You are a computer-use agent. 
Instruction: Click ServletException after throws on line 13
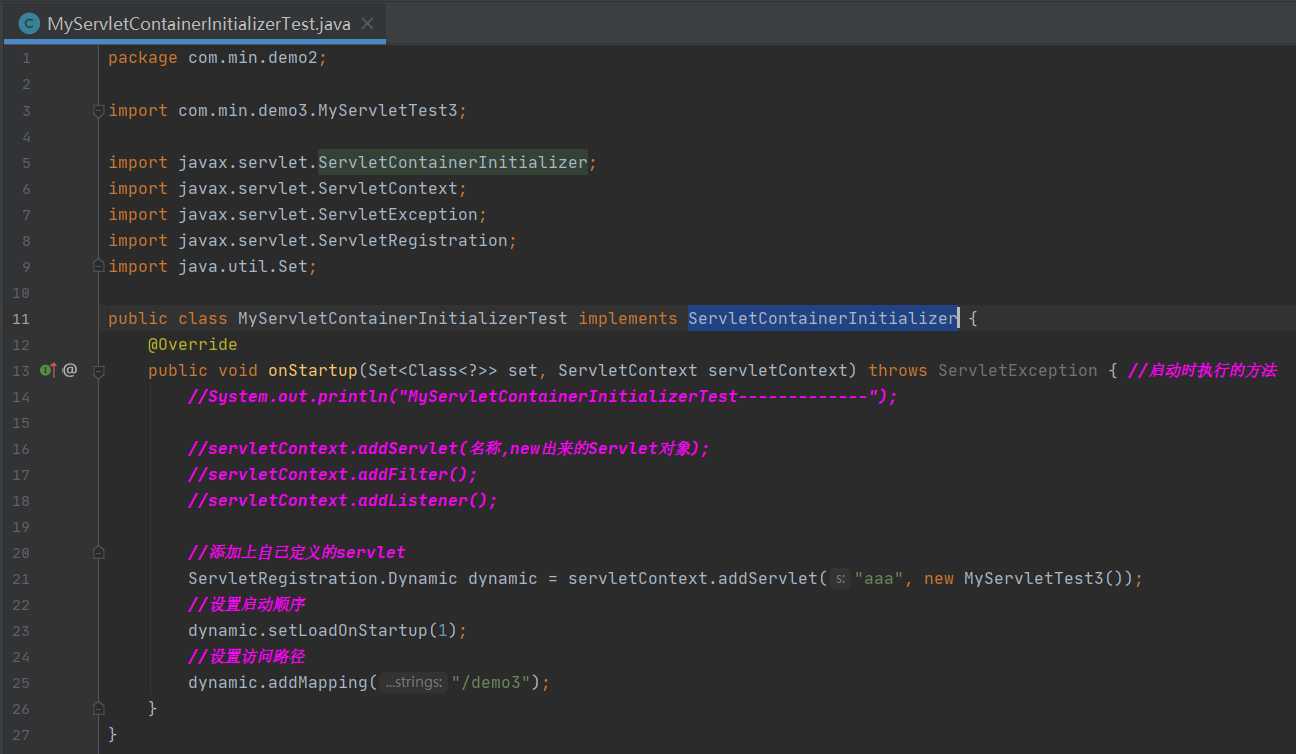click(1018, 370)
